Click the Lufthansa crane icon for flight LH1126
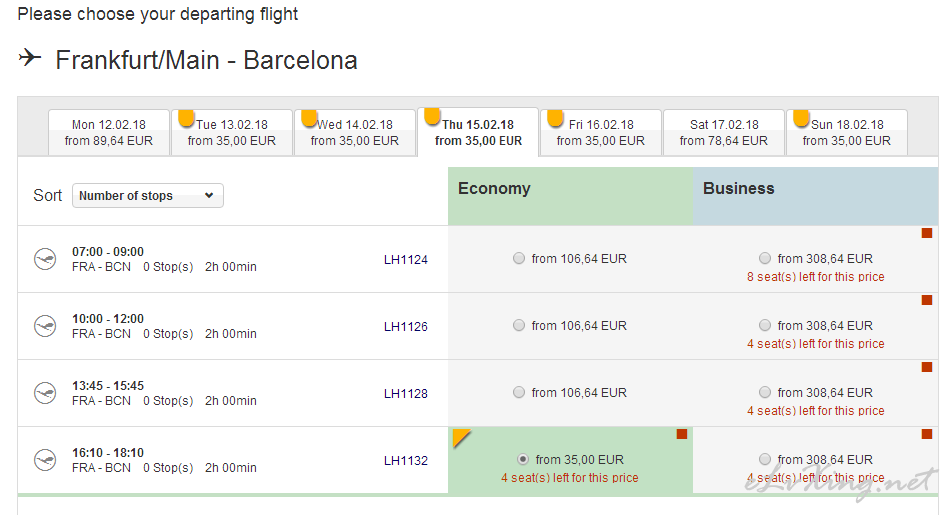The width and height of the screenshot is (949, 515). (45, 326)
